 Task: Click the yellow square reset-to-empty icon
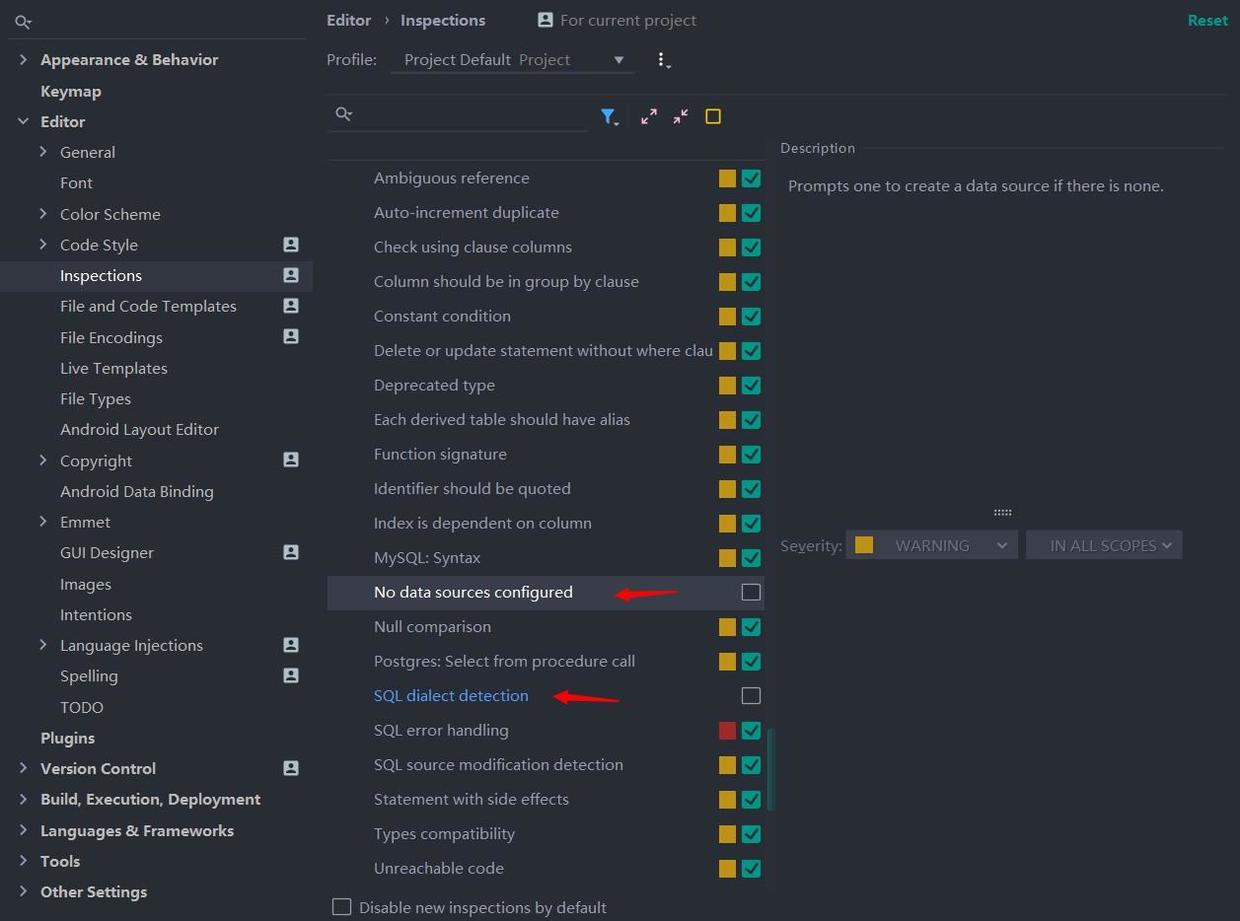[x=713, y=117]
